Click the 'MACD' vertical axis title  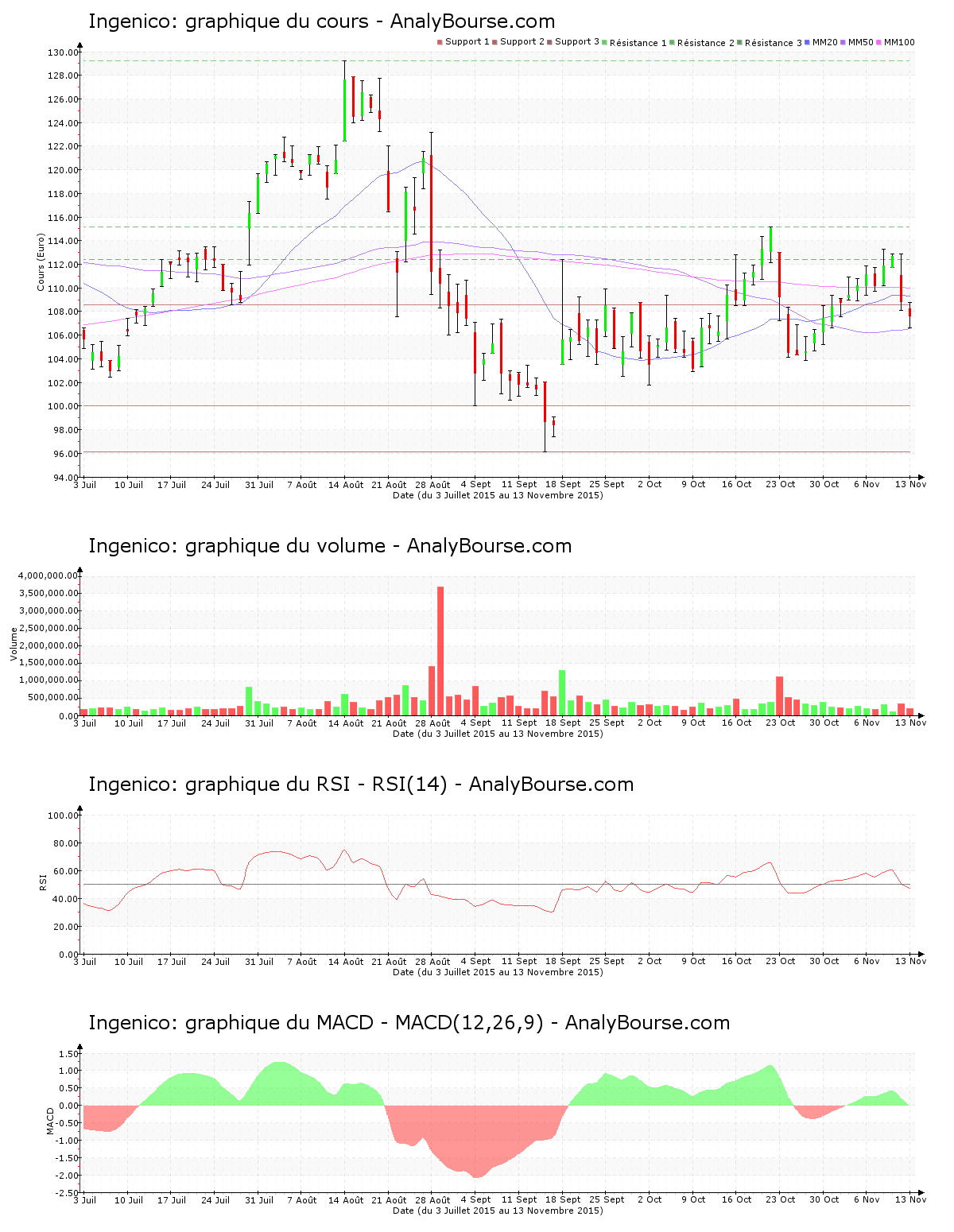[50, 1121]
